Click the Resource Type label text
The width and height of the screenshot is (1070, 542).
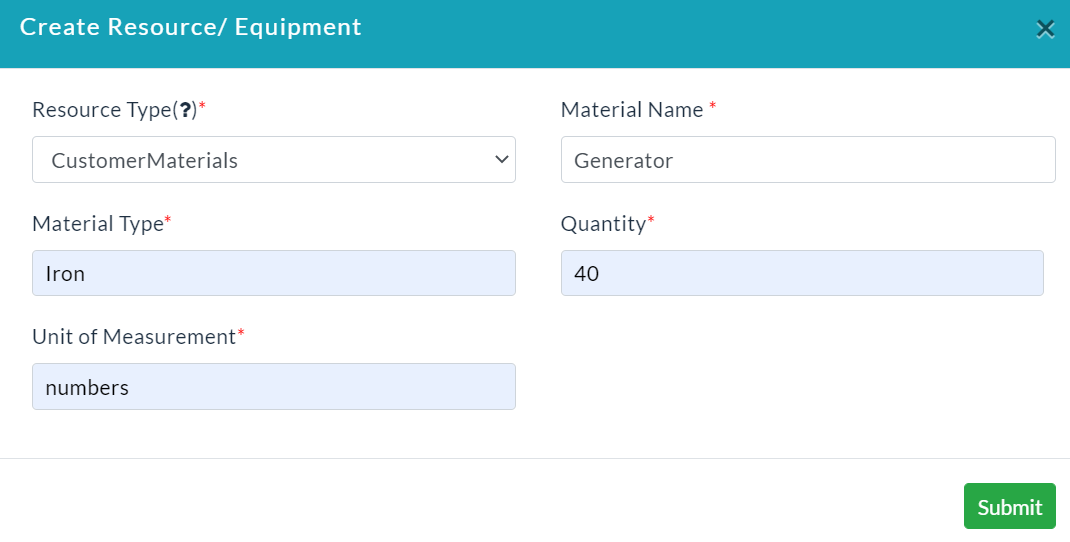pos(102,110)
